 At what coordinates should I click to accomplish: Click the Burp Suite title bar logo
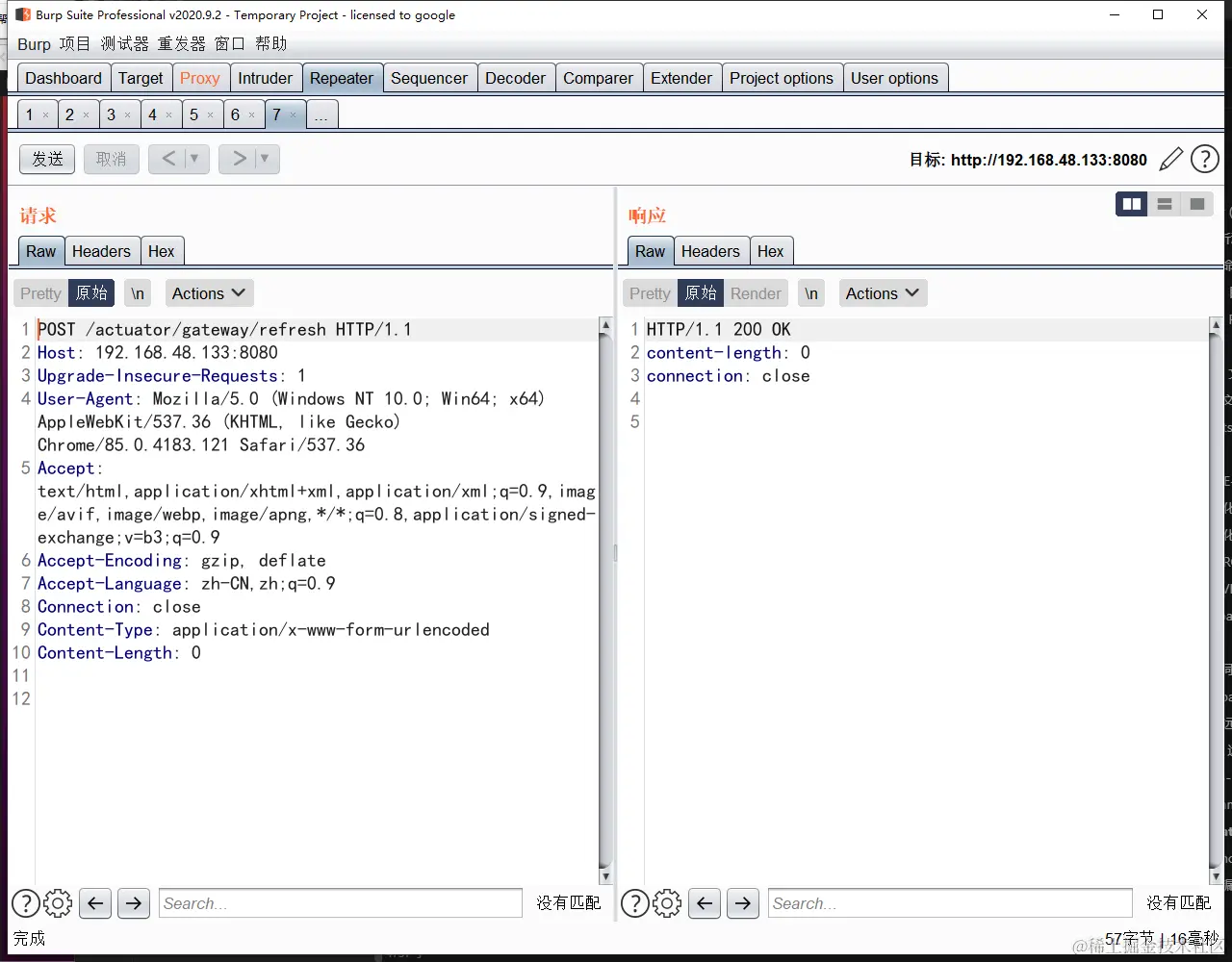tap(23, 14)
